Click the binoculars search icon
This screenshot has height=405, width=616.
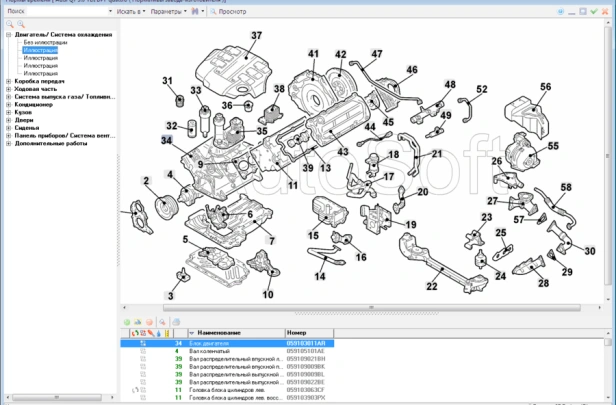pyautogui.click(x=195, y=11)
